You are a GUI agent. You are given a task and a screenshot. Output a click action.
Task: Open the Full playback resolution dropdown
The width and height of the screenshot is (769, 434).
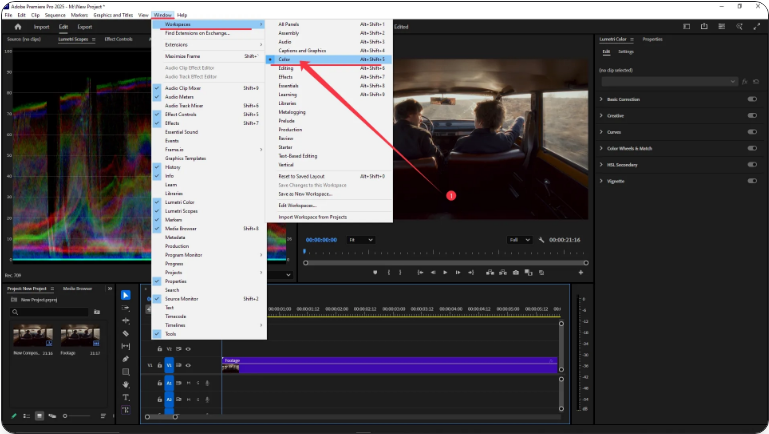coord(520,240)
